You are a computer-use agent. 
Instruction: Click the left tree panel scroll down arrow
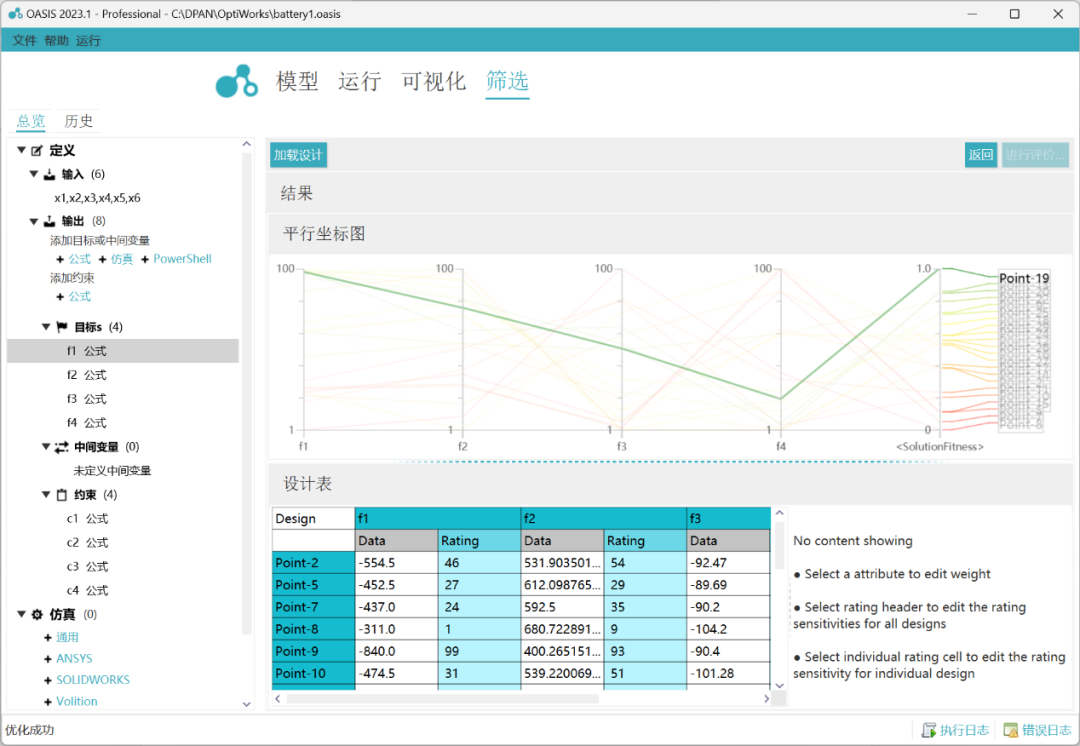point(247,704)
